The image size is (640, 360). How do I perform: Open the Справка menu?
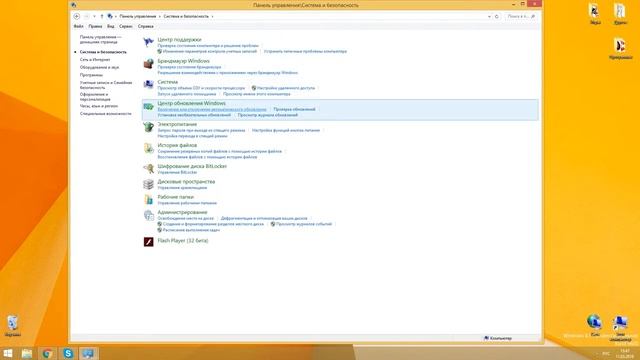tap(146, 26)
